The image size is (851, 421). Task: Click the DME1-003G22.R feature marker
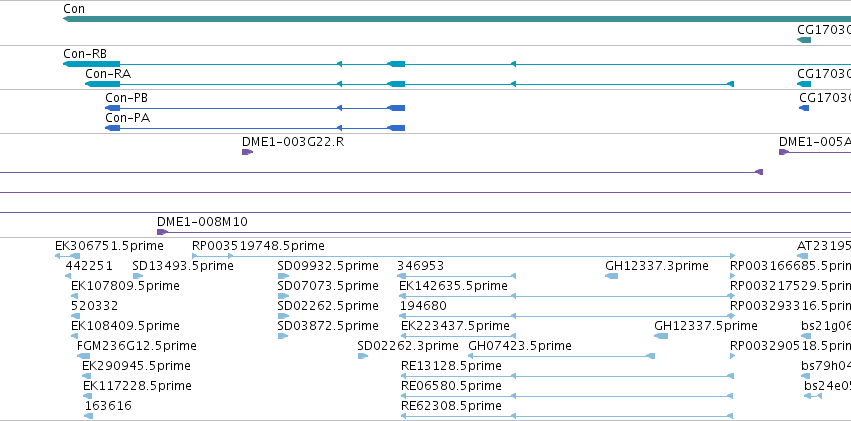click(247, 152)
